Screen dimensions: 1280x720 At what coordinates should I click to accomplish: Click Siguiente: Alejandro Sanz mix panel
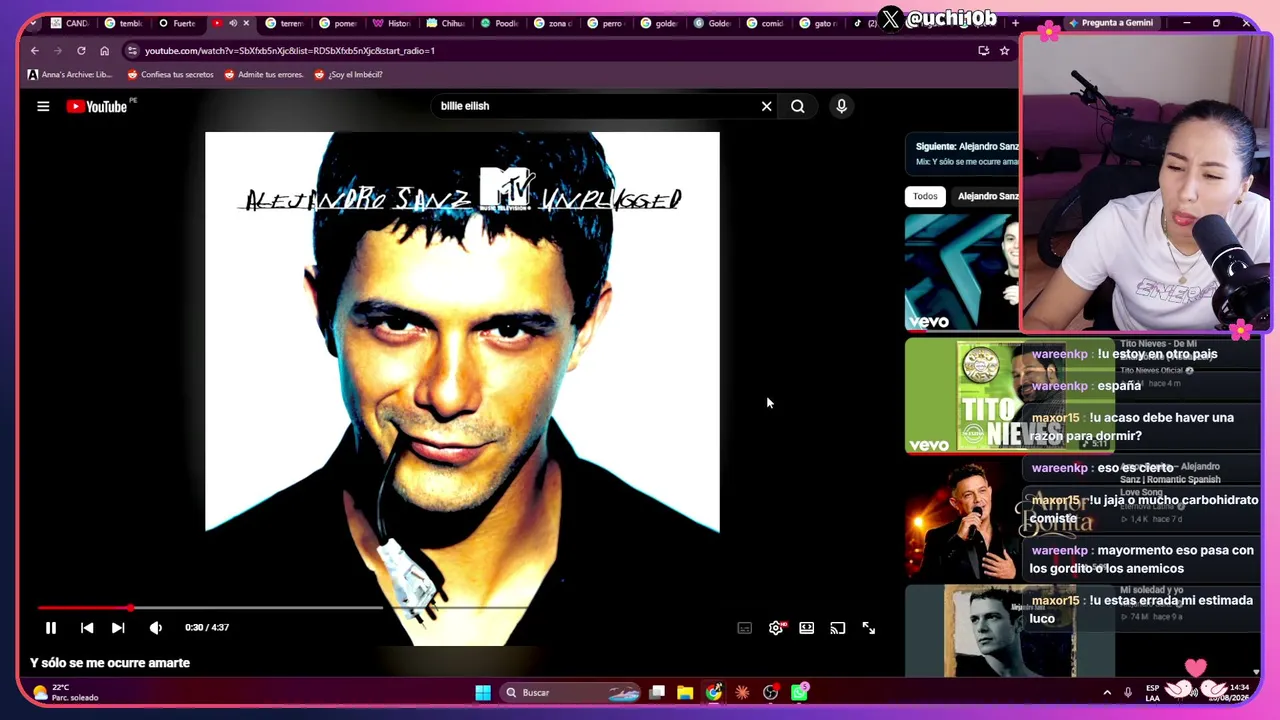[962, 154]
